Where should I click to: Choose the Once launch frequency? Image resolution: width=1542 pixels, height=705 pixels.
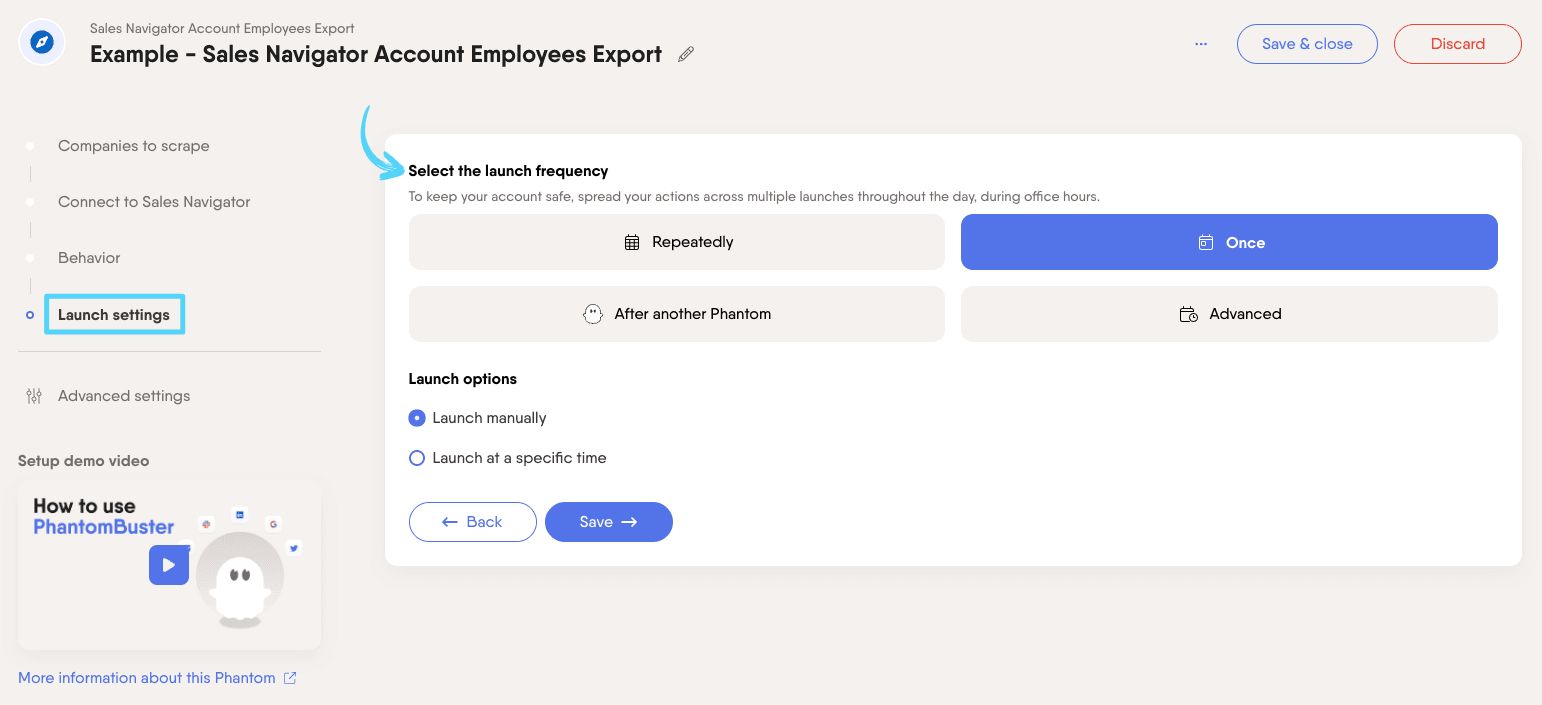point(1229,242)
